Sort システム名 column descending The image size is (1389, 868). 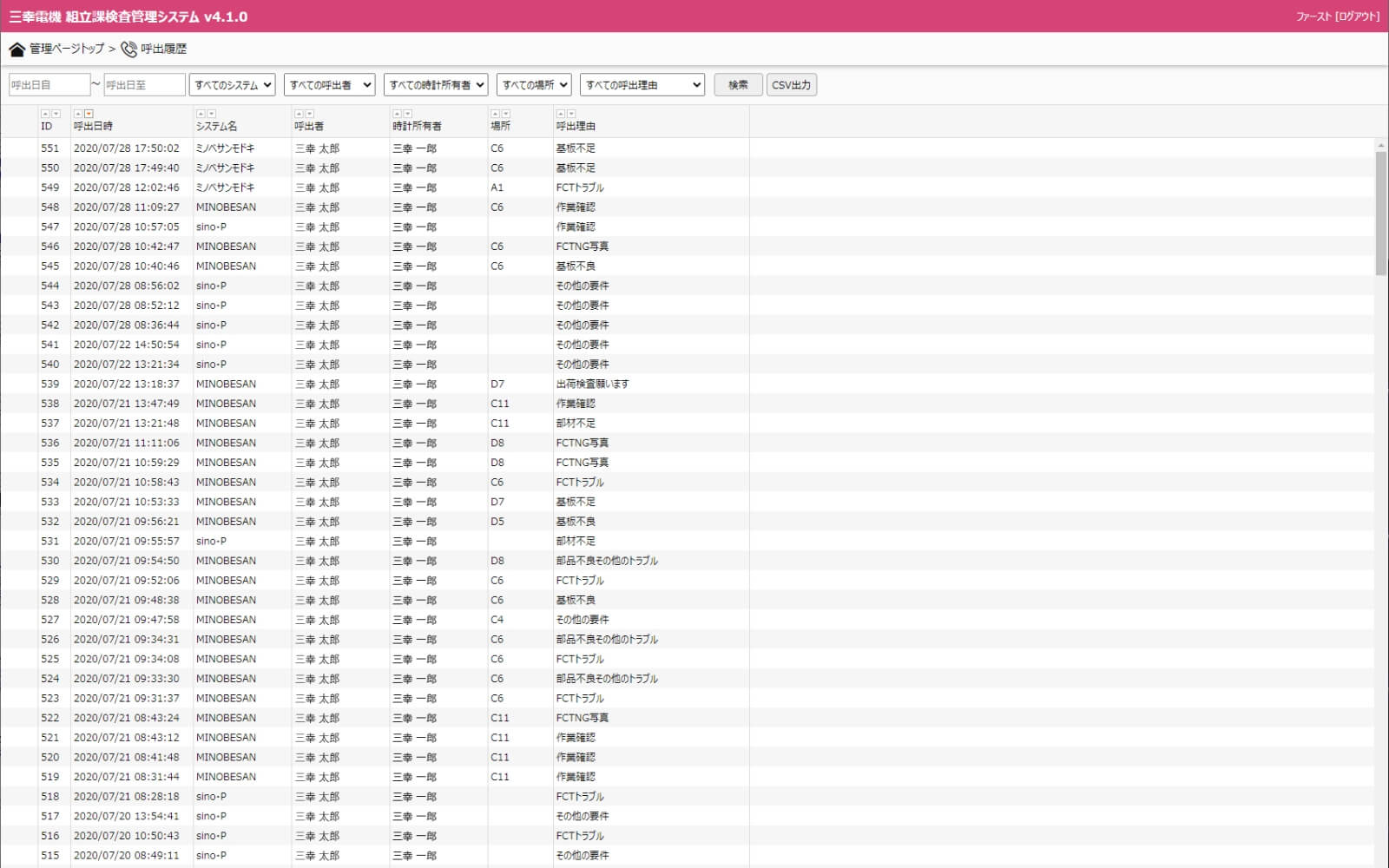212,114
